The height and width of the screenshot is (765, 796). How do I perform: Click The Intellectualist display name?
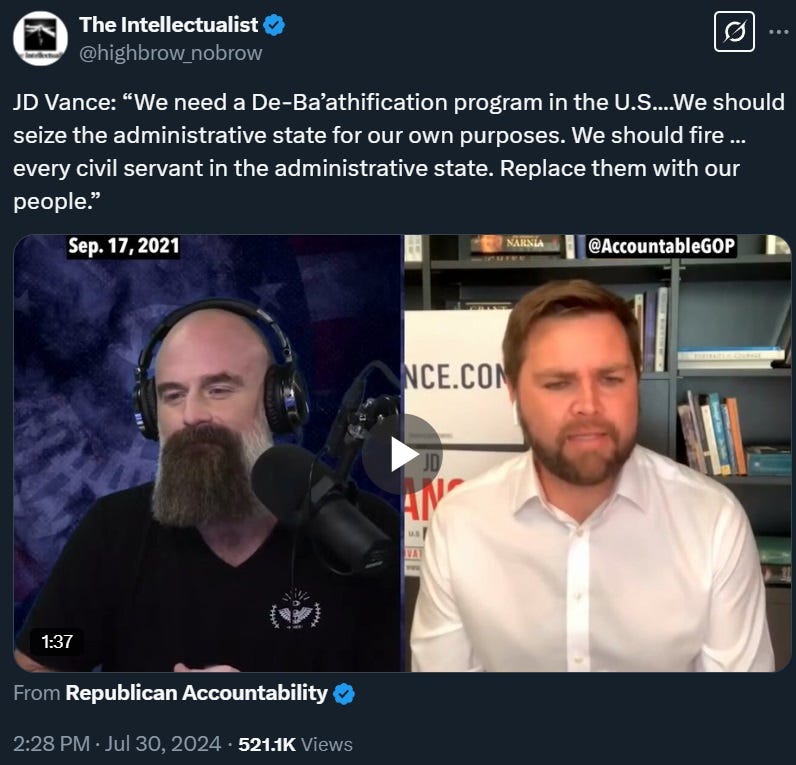169,25
